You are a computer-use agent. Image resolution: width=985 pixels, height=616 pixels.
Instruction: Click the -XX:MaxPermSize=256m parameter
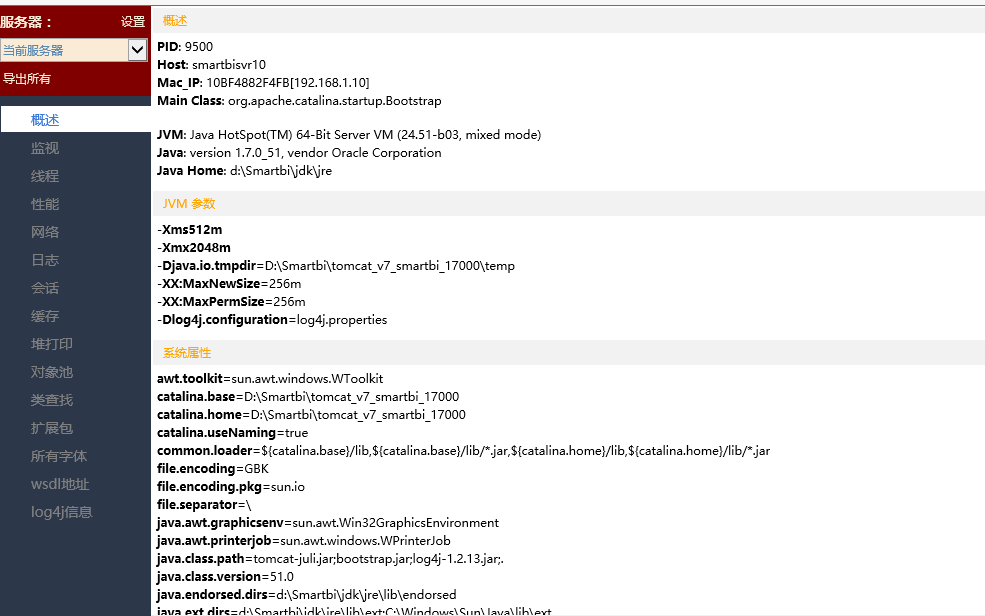pos(231,302)
